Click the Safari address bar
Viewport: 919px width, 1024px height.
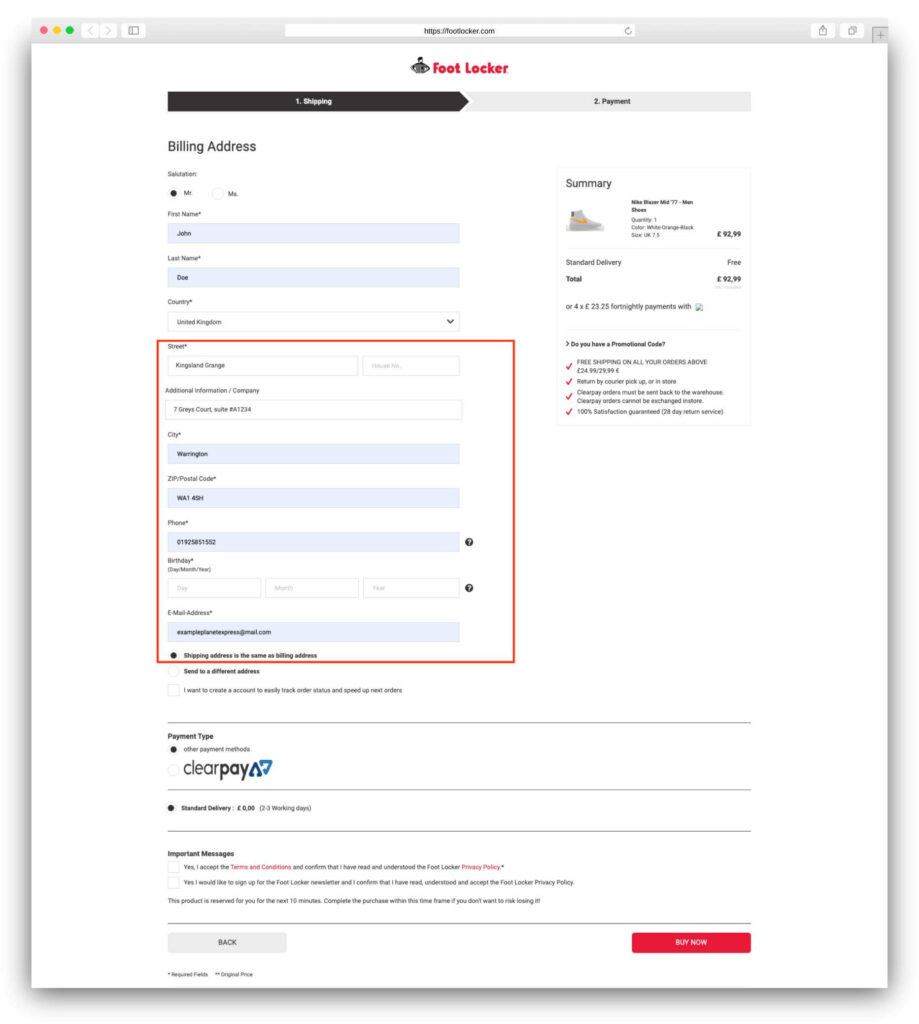click(x=459, y=31)
